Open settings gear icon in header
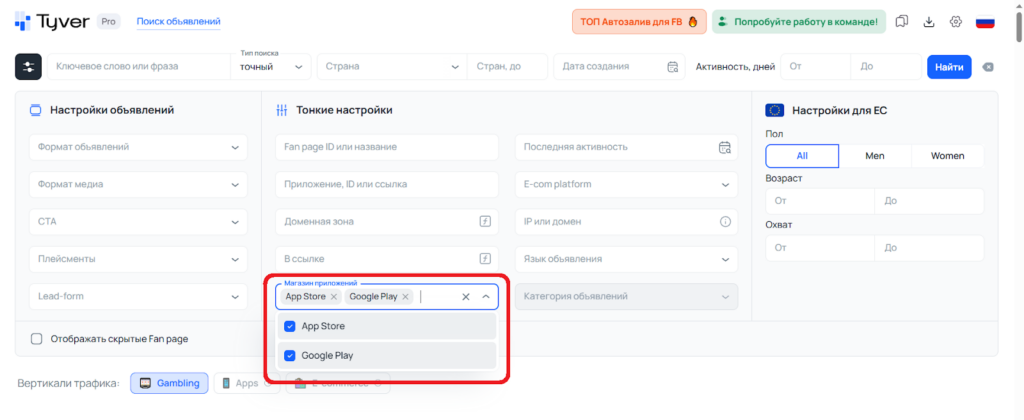The image size is (1024, 420). (x=956, y=21)
